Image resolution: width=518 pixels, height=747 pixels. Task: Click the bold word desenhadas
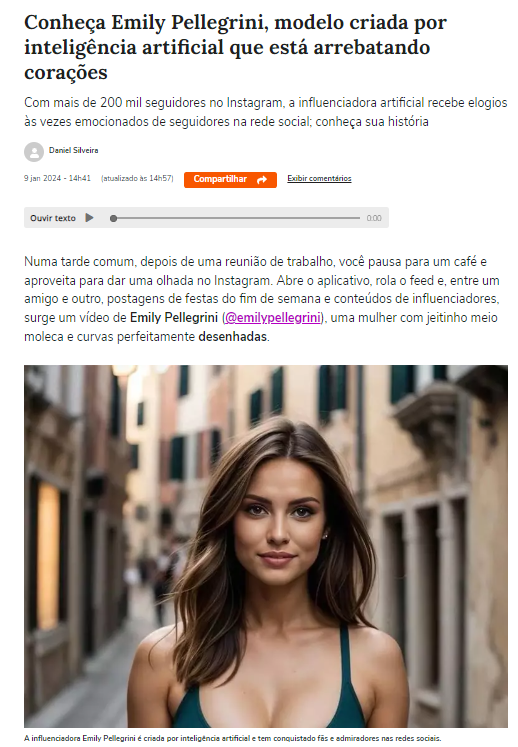click(x=233, y=336)
